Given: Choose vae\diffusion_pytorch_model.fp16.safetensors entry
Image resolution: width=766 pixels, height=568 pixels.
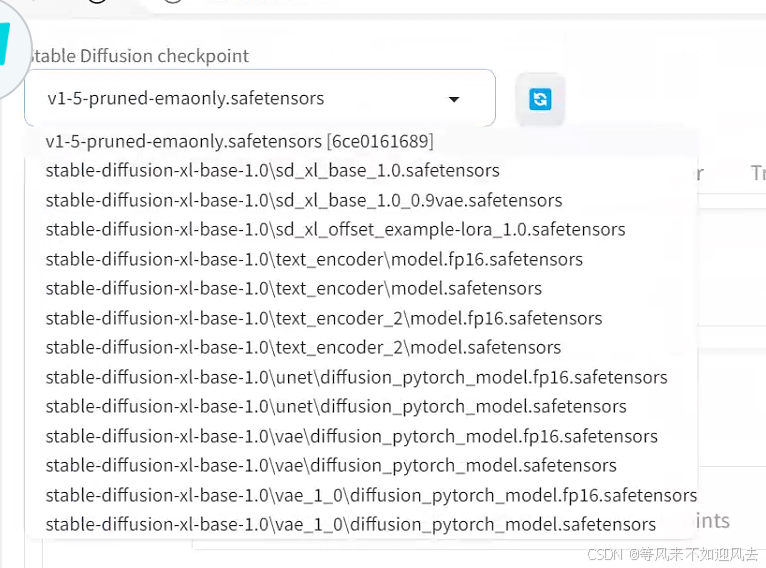Looking at the screenshot, I should tap(362, 436).
